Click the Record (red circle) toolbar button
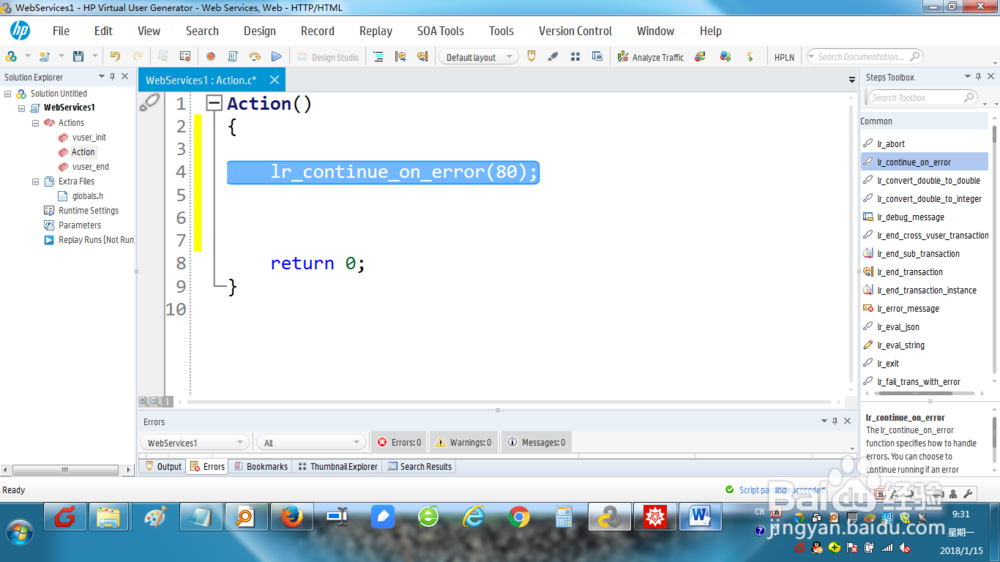Viewport: 1000px width, 562px height. click(x=210, y=56)
